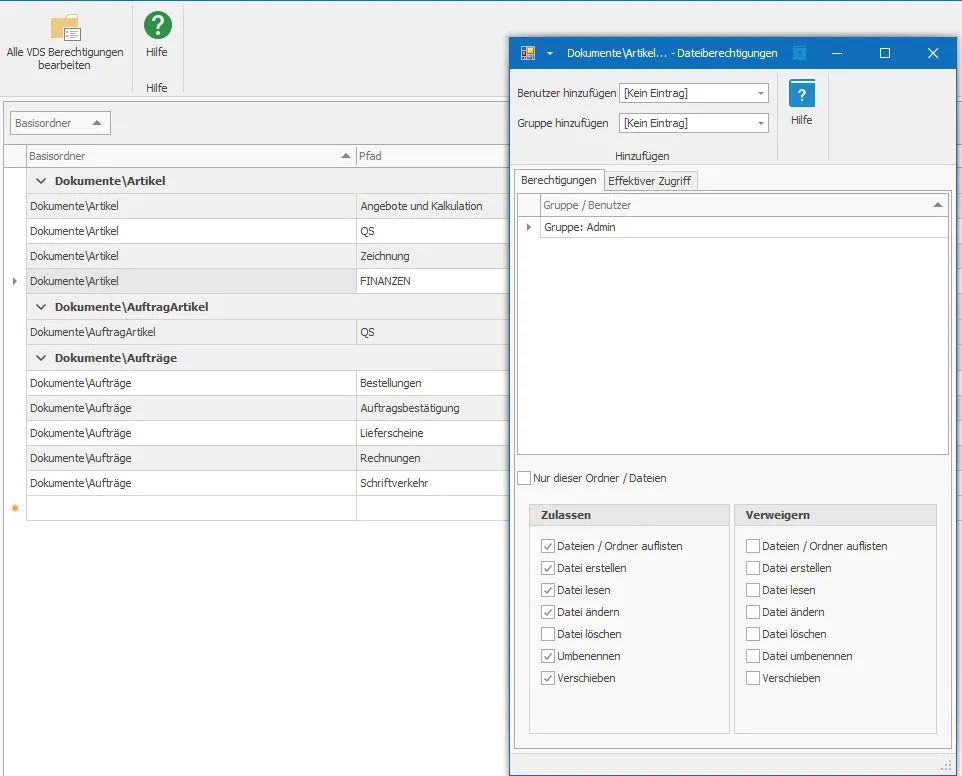Open the green Hilfe question mark icon
Image resolution: width=962 pixels, height=776 pixels.
pos(158,25)
